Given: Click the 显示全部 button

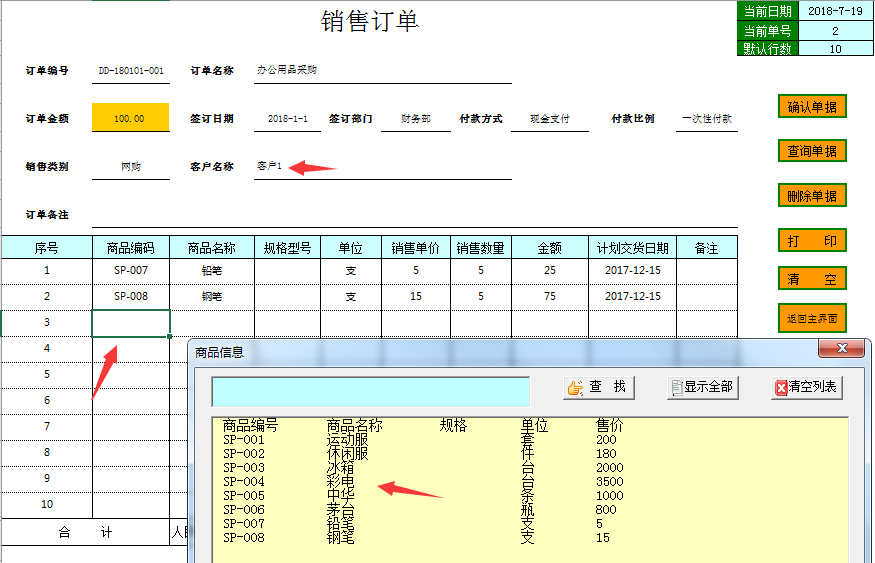Looking at the screenshot, I should (703, 387).
